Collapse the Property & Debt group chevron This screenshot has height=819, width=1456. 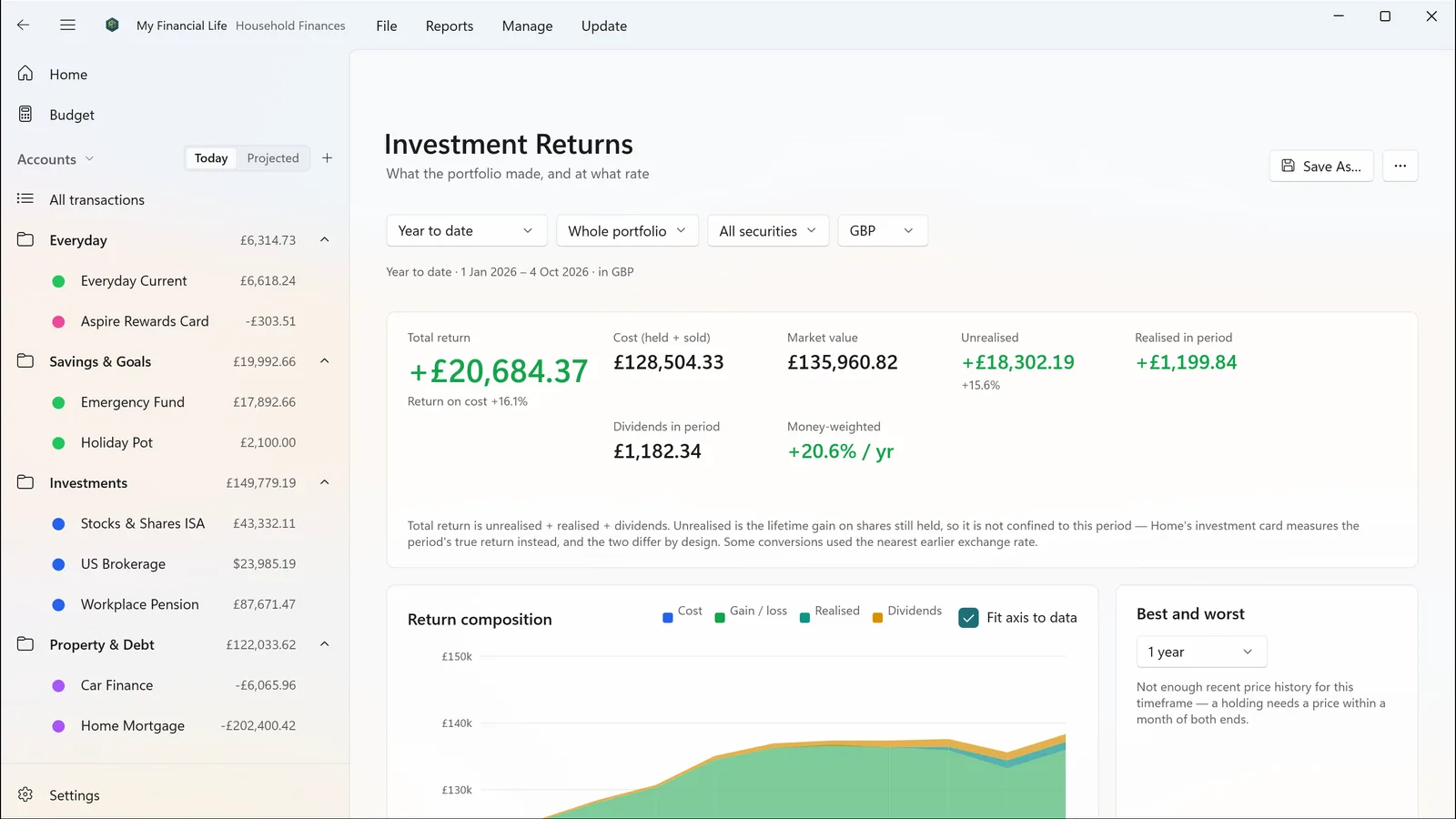click(x=325, y=644)
